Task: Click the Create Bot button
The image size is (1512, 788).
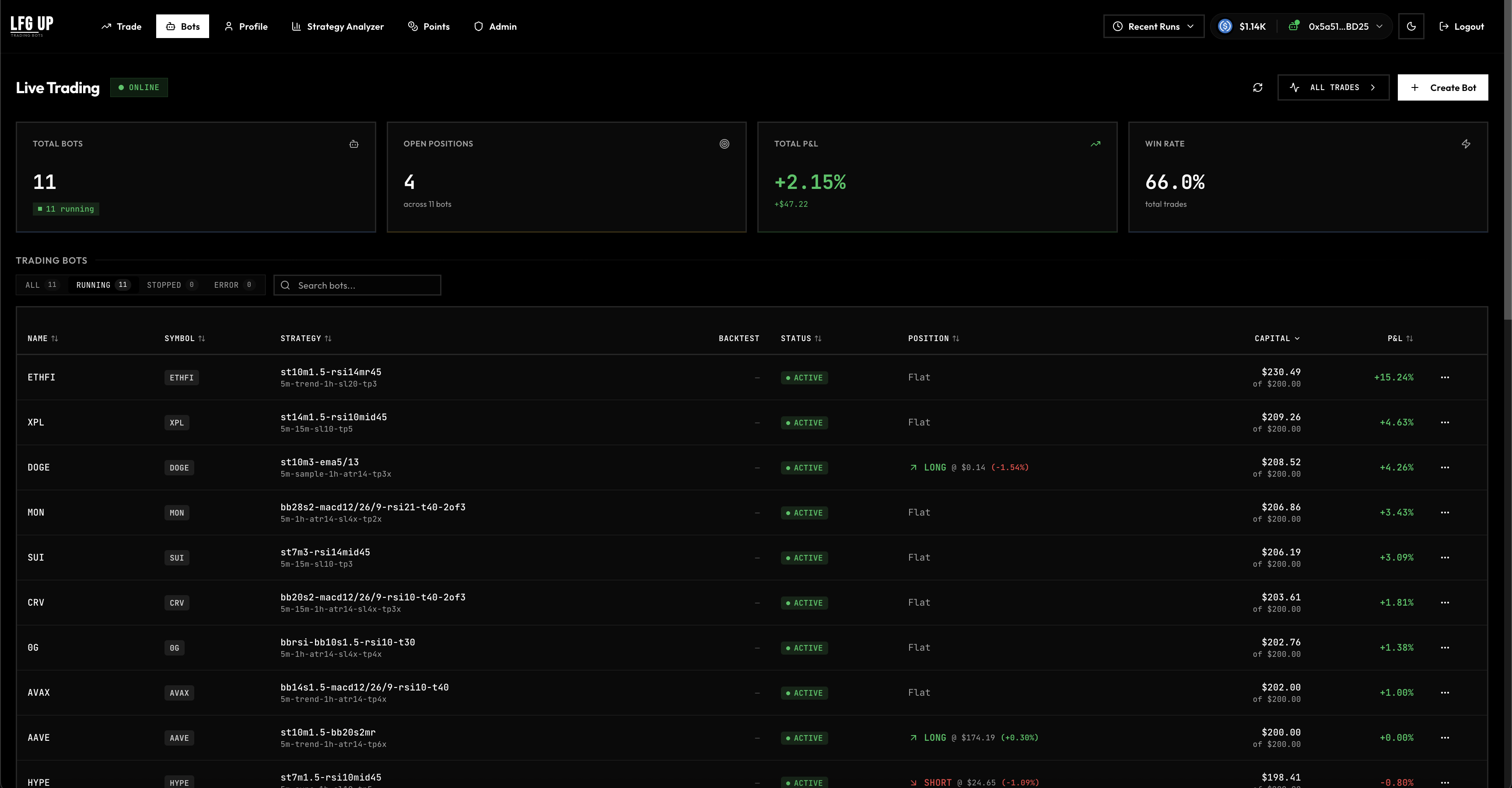Action: (x=1443, y=87)
